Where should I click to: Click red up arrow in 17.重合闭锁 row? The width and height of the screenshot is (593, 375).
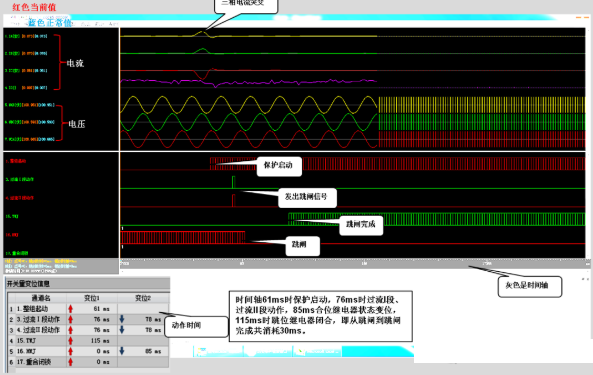(x=70, y=362)
